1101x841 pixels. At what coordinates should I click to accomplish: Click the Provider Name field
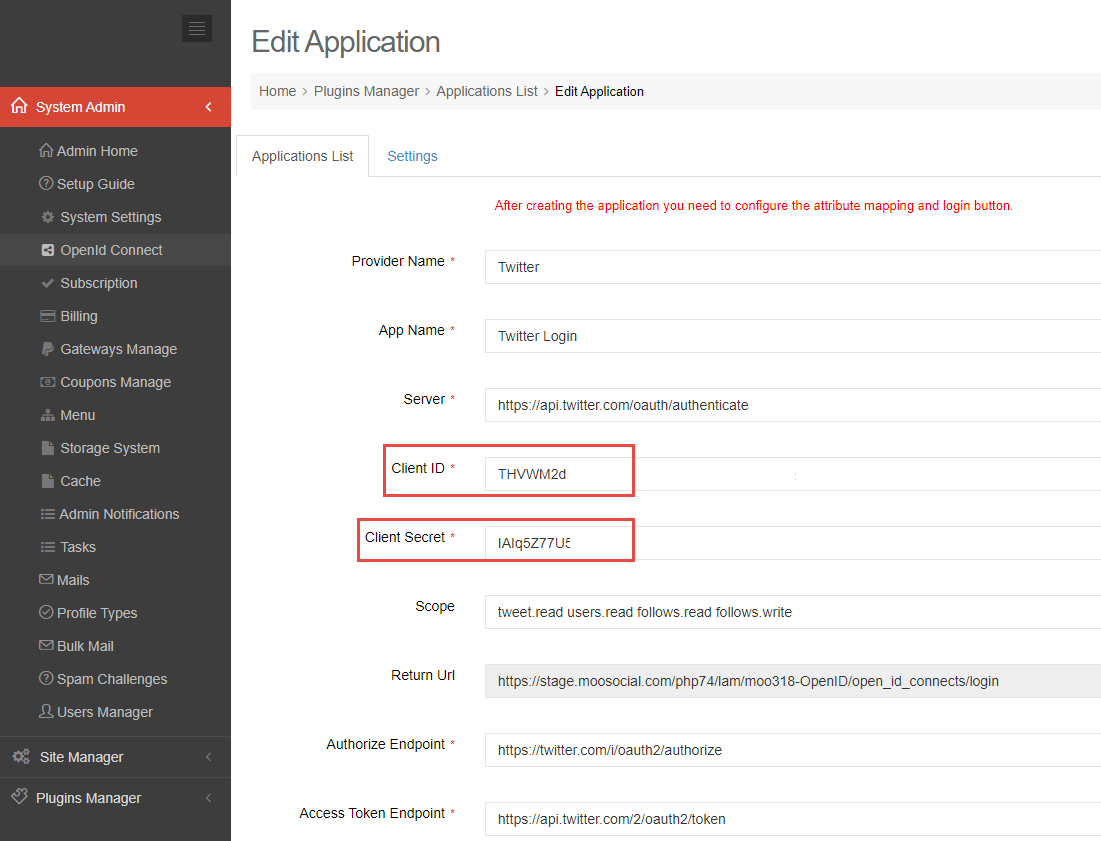point(793,267)
